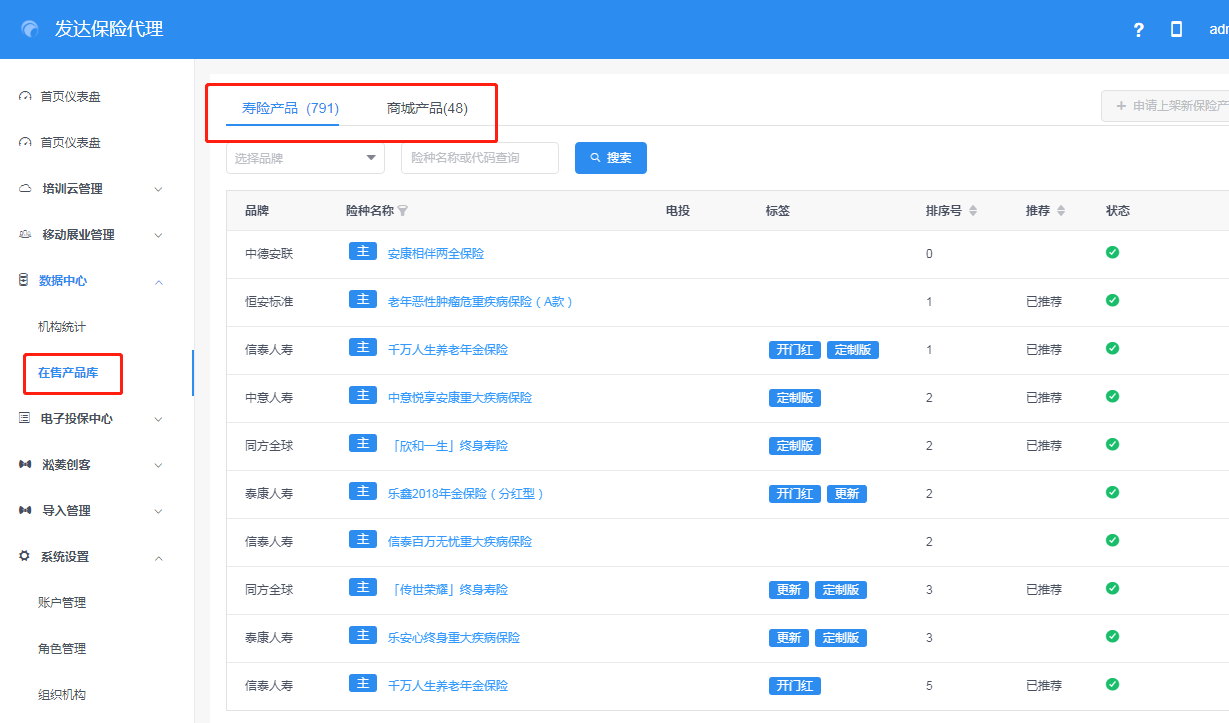Viewport: 1229px width, 723px height.
Task: Switch to the 商城产品(48) tab
Action: point(427,108)
